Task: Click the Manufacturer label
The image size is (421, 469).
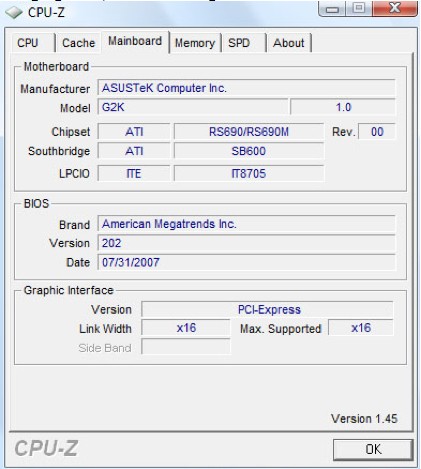Action: (x=55, y=89)
